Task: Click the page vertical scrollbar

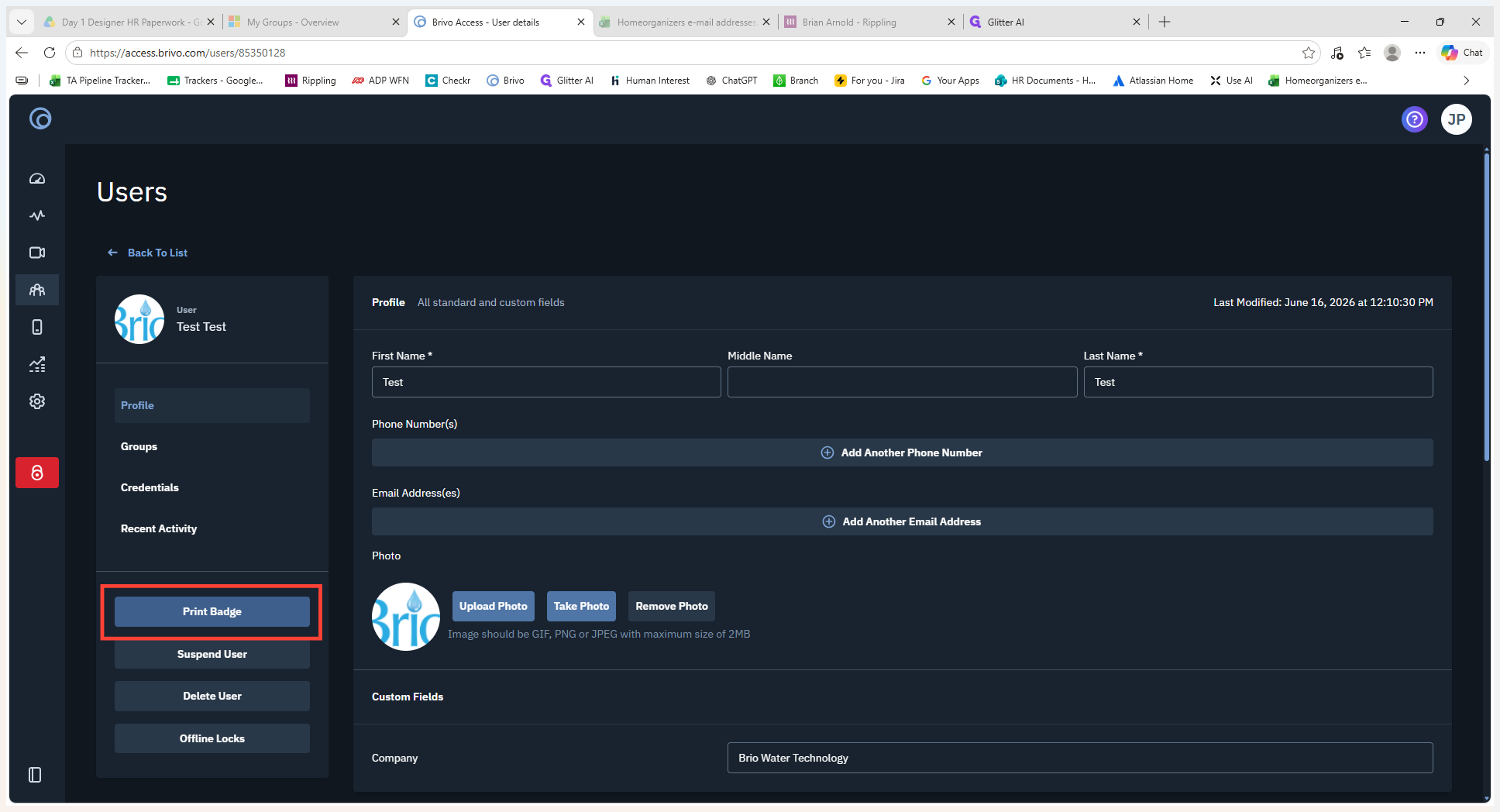Action: pos(1486,306)
